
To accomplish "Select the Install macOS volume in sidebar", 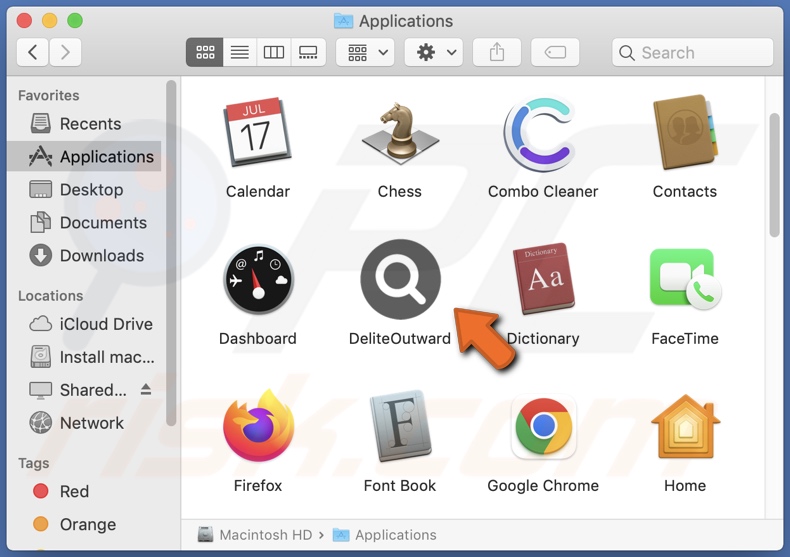I will click(x=84, y=357).
